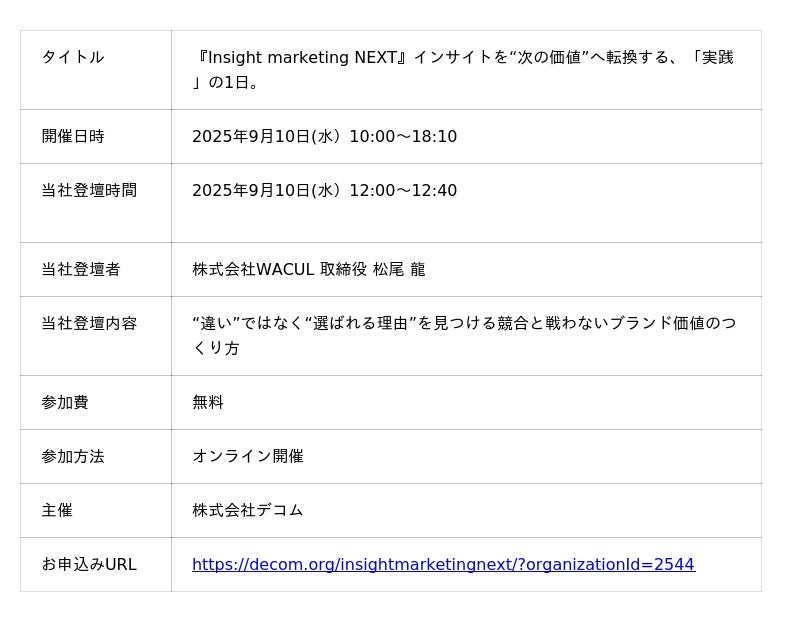
Task: Click the date in the 開催日時 row
Action: click(x=267, y=137)
